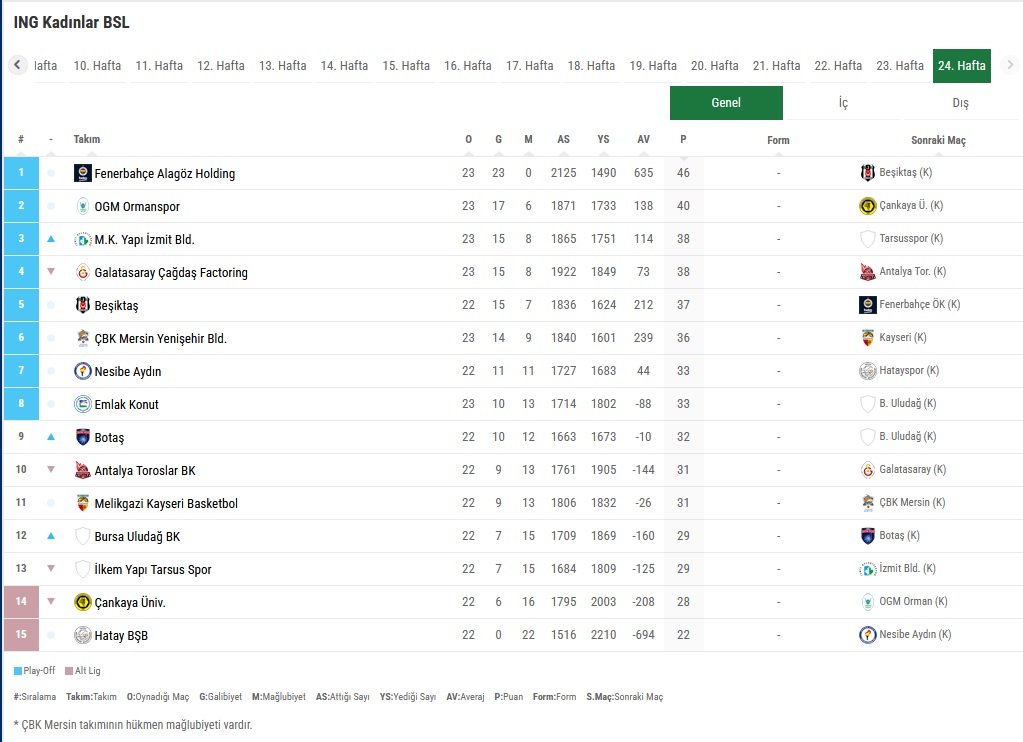Go to next weeks with the right arrow
Screen dimensions: 1023x742
coord(1010,65)
